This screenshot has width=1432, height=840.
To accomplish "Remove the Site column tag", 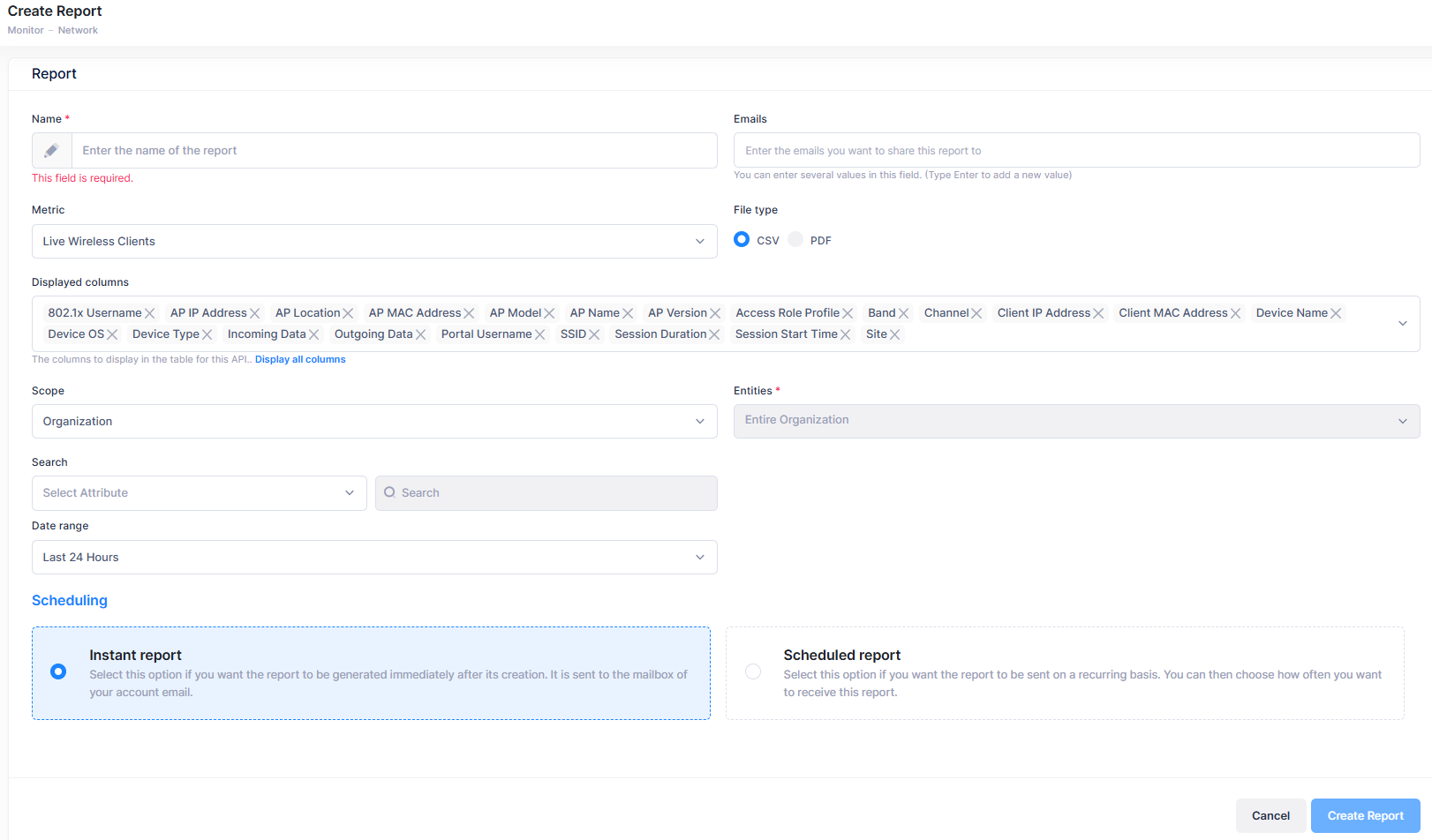I will pyautogui.click(x=894, y=334).
